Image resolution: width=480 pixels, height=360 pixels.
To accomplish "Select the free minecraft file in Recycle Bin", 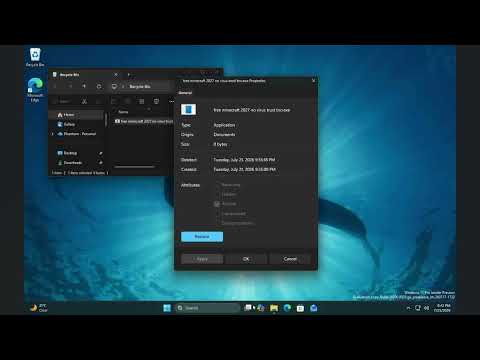I will pyautogui.click(x=144, y=121).
